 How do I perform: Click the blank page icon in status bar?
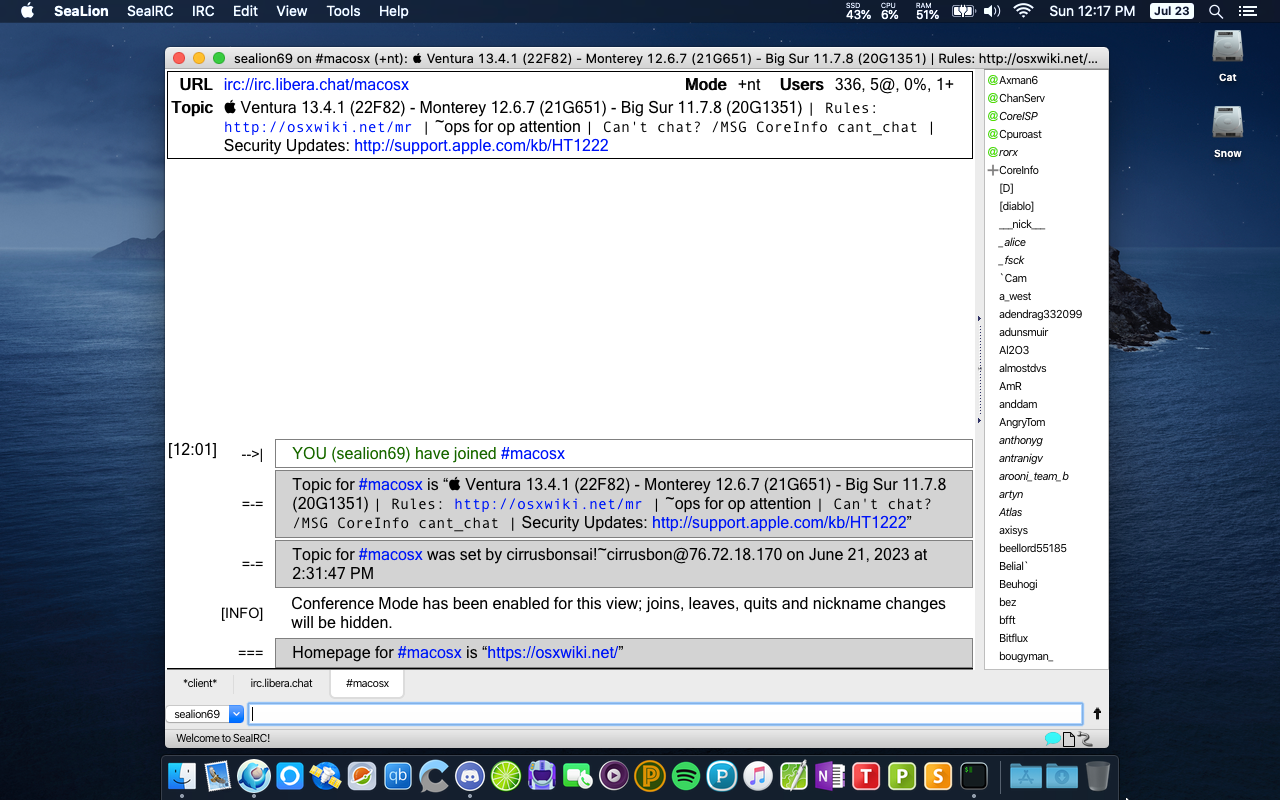coord(1068,739)
